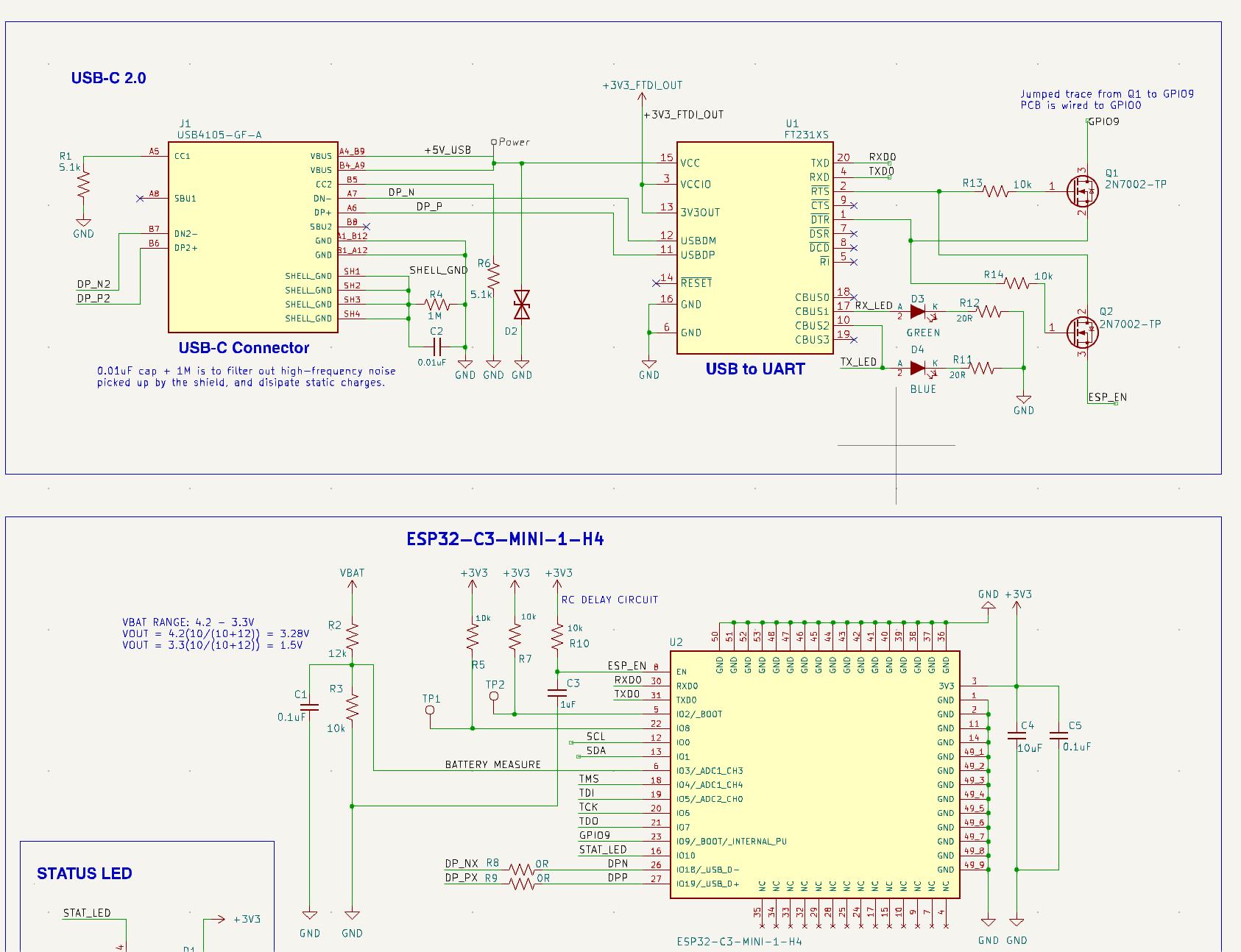
Task: Select the R2 12k resistor symbol
Action: tap(353, 636)
